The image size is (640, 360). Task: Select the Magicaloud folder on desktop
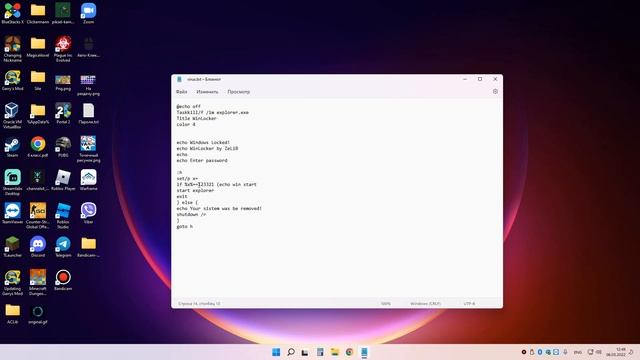pyautogui.click(x=38, y=47)
